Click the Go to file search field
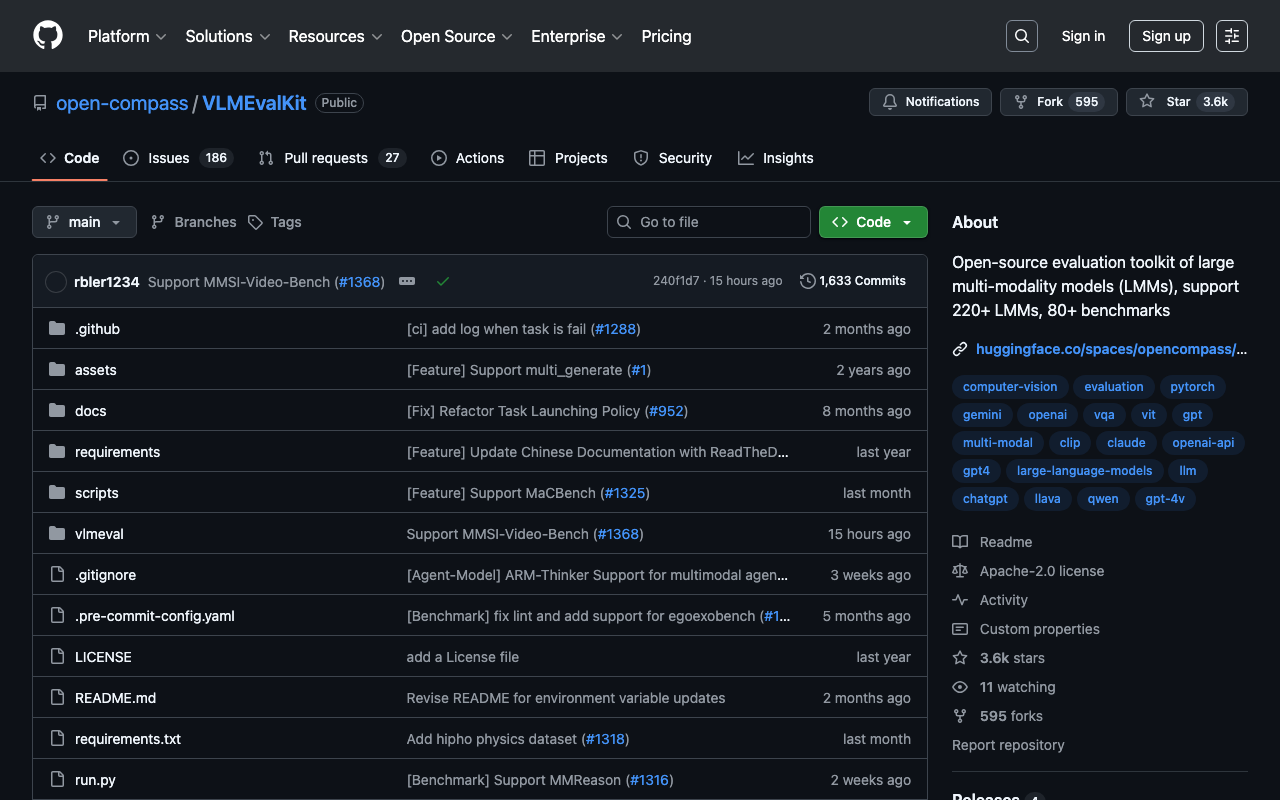 (709, 222)
